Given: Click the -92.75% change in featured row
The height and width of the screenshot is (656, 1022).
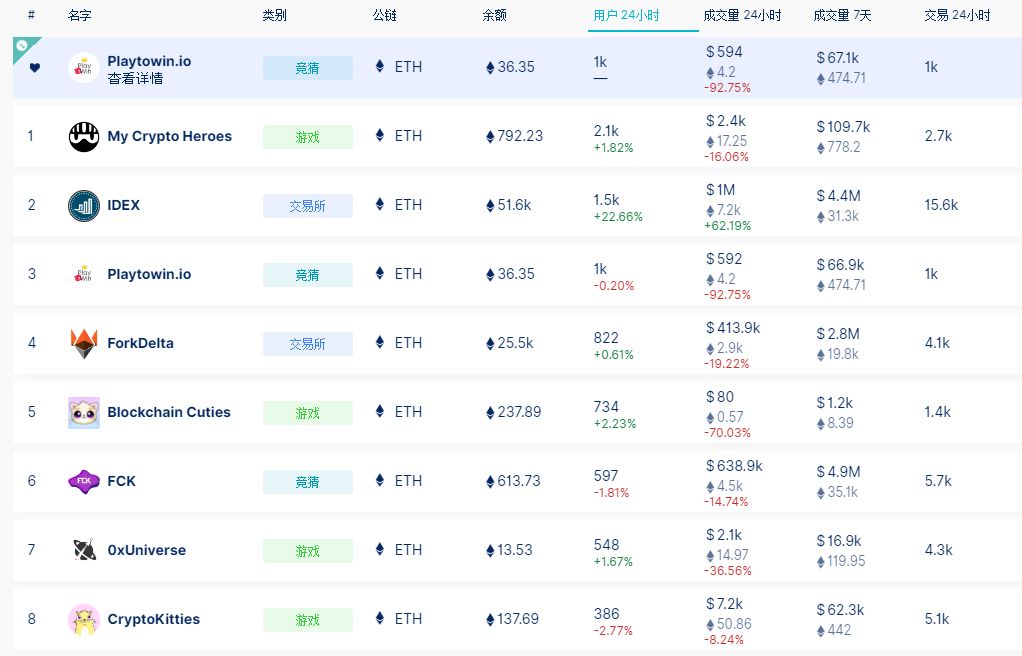Looking at the screenshot, I should pos(727,87).
